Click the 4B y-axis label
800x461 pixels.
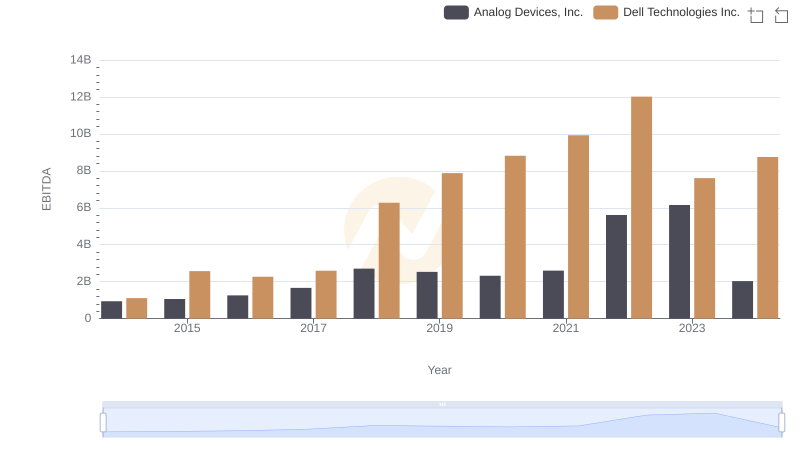tap(84, 244)
